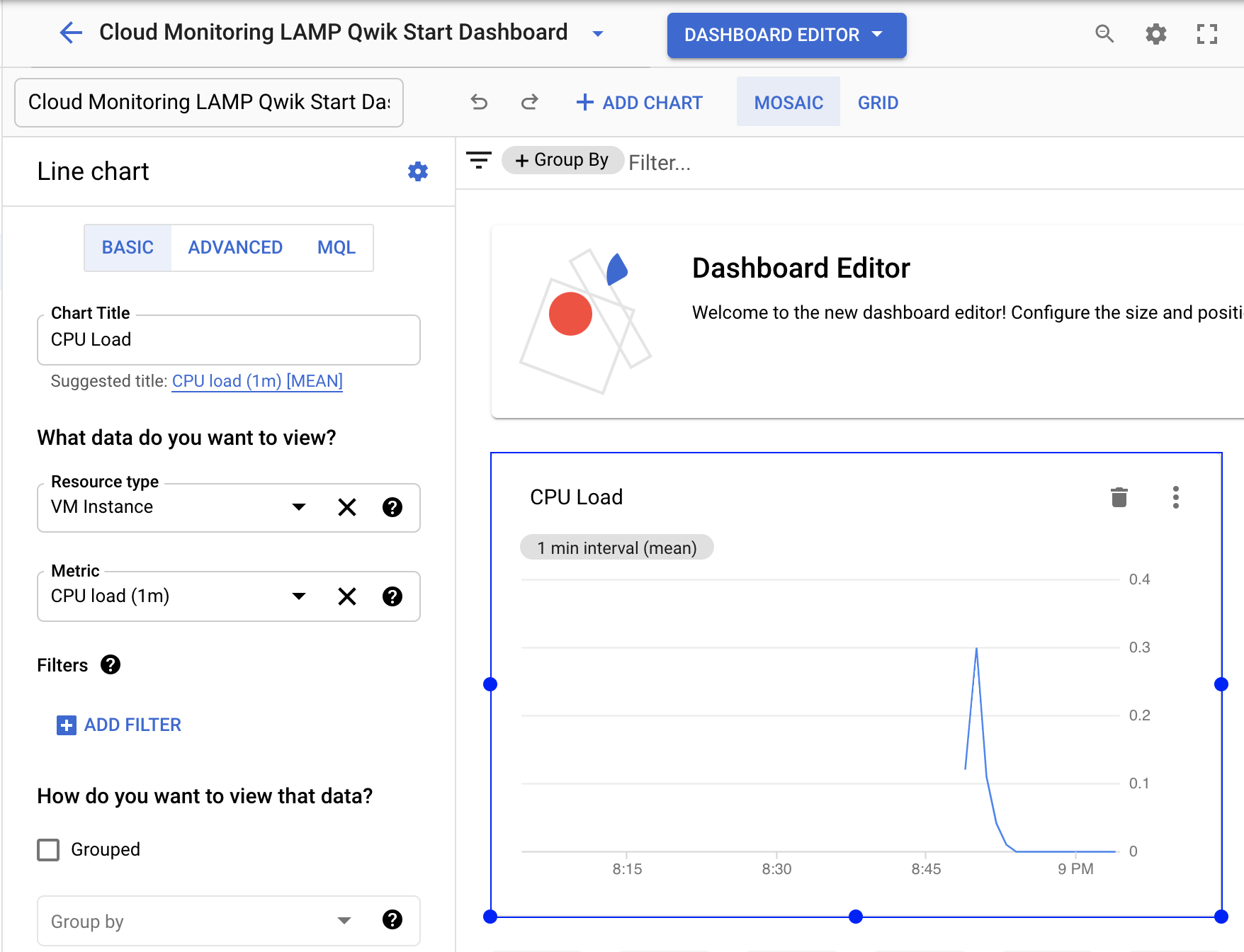Viewport: 1244px width, 952px height.
Task: Click the right-middle resize handle of chart
Action: pos(1221,684)
